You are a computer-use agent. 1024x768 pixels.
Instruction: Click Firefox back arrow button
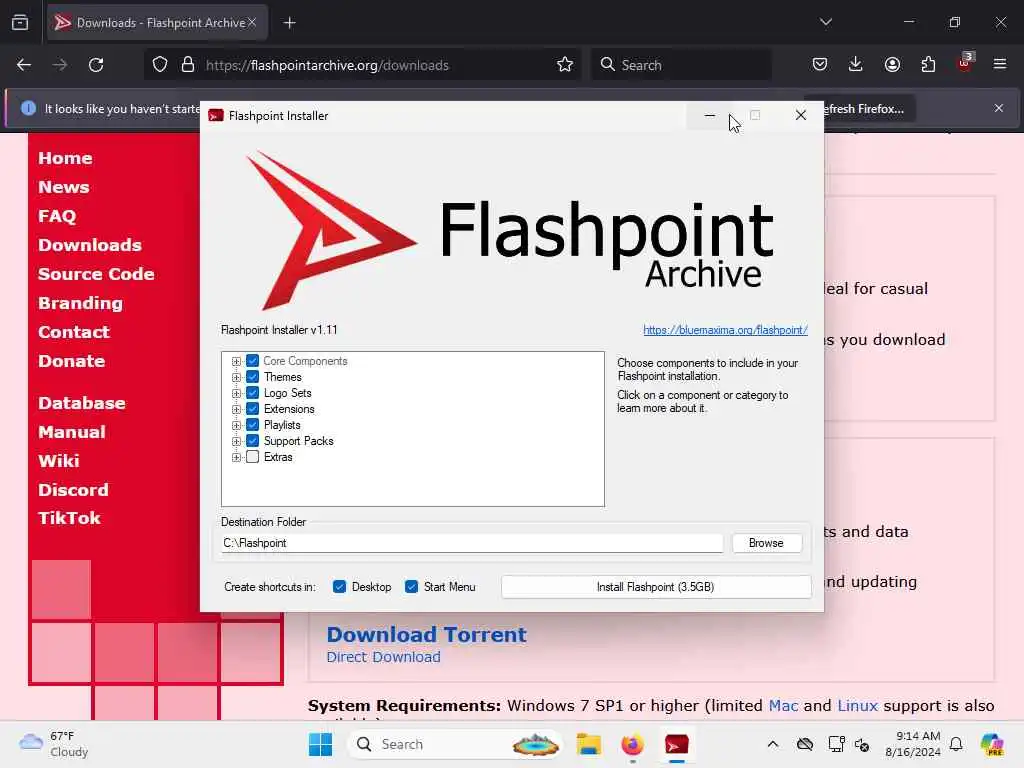point(24,65)
